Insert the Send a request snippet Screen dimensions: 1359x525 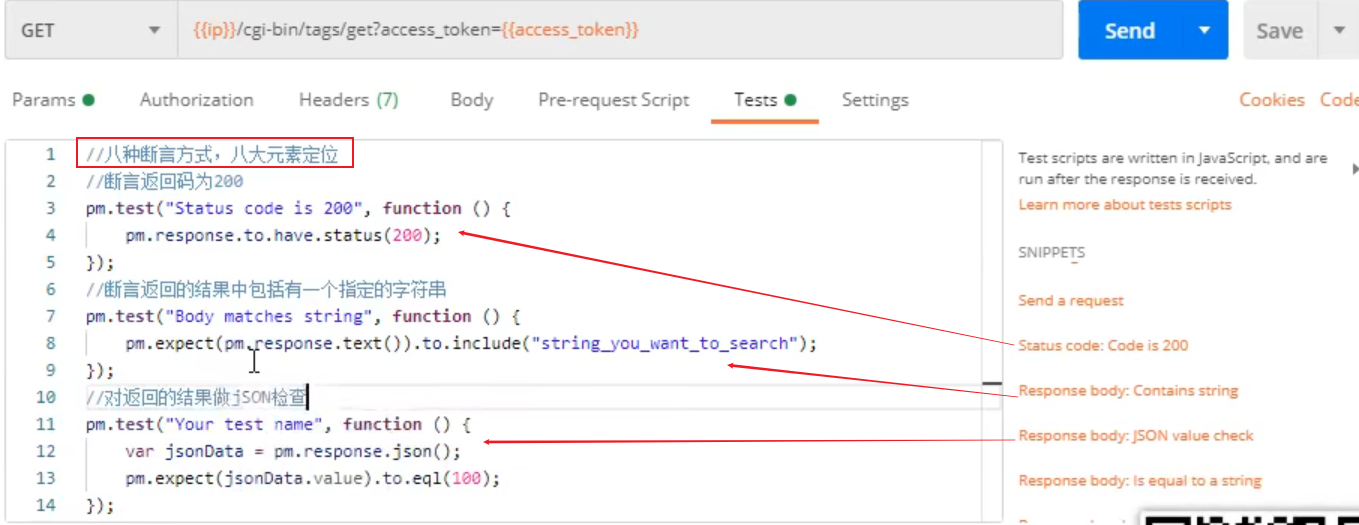click(x=1071, y=300)
